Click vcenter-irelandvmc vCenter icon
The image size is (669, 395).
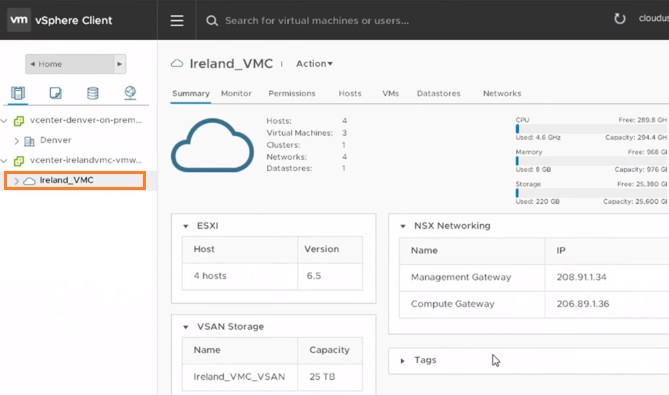pyautogui.click(x=19, y=161)
